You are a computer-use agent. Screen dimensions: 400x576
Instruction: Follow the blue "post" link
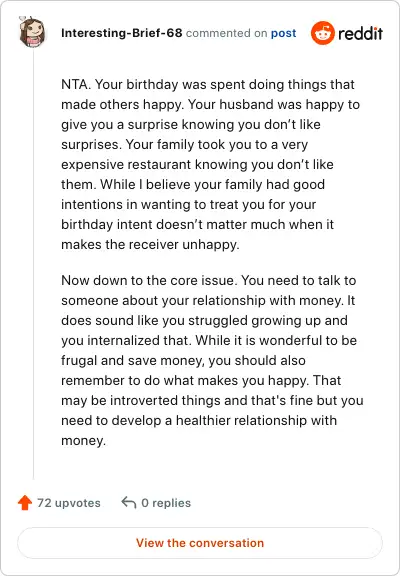click(x=284, y=33)
